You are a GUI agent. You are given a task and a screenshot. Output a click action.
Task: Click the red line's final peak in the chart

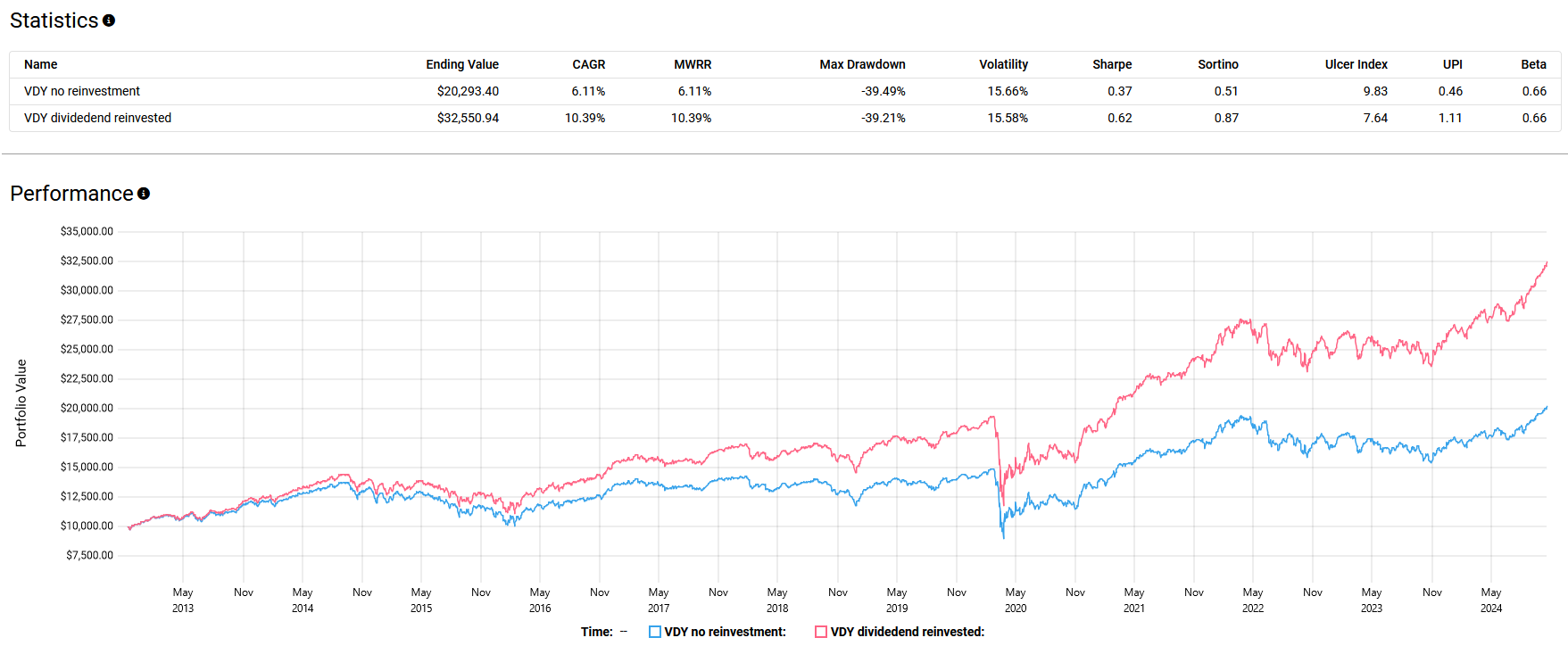1547,262
